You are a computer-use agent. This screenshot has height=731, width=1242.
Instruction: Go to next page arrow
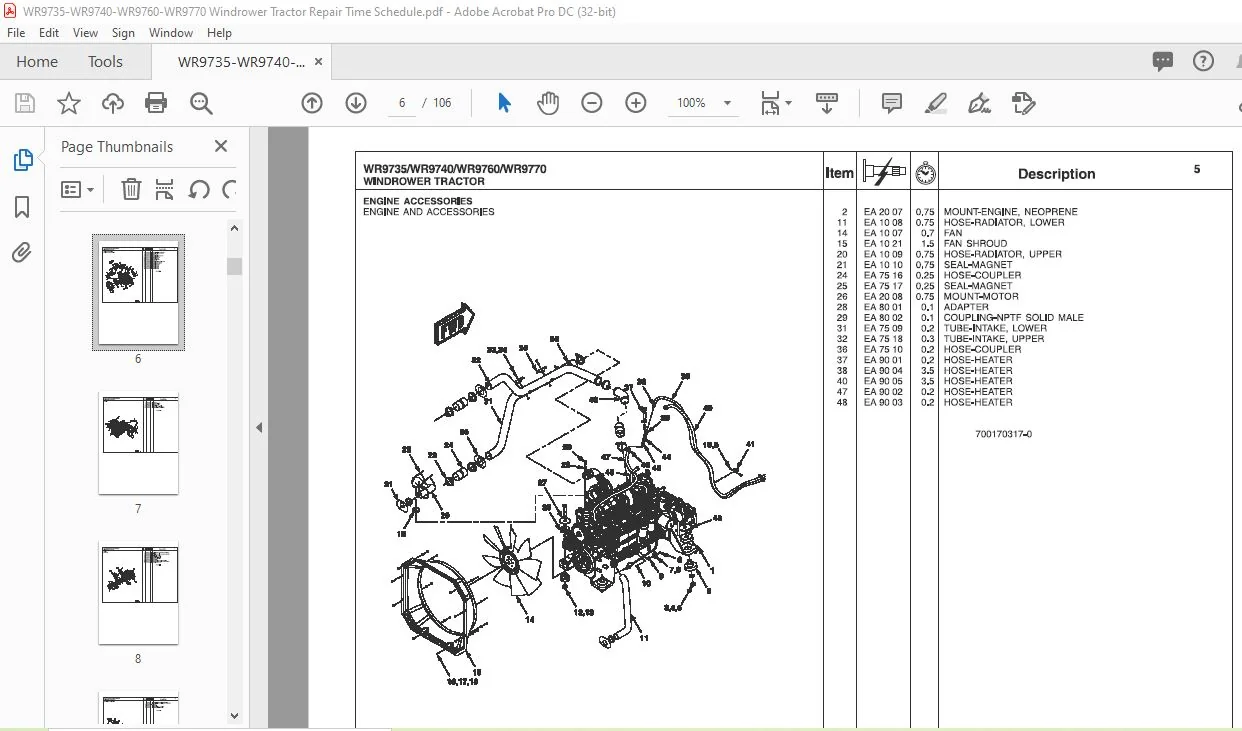coord(356,103)
